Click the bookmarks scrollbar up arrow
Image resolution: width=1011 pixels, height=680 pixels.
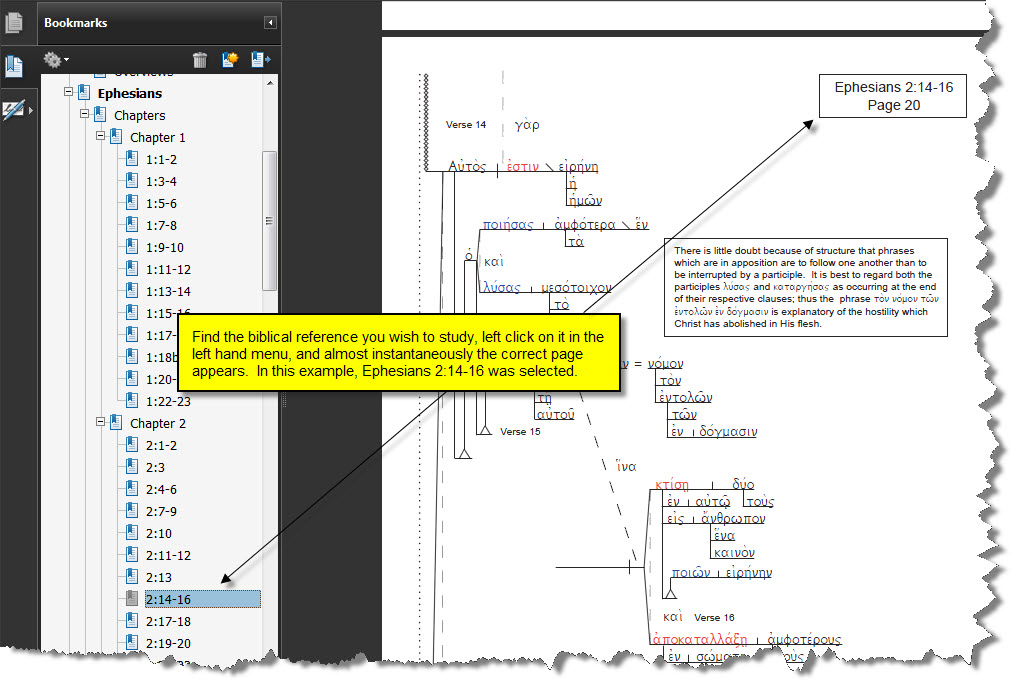pyautogui.click(x=269, y=83)
